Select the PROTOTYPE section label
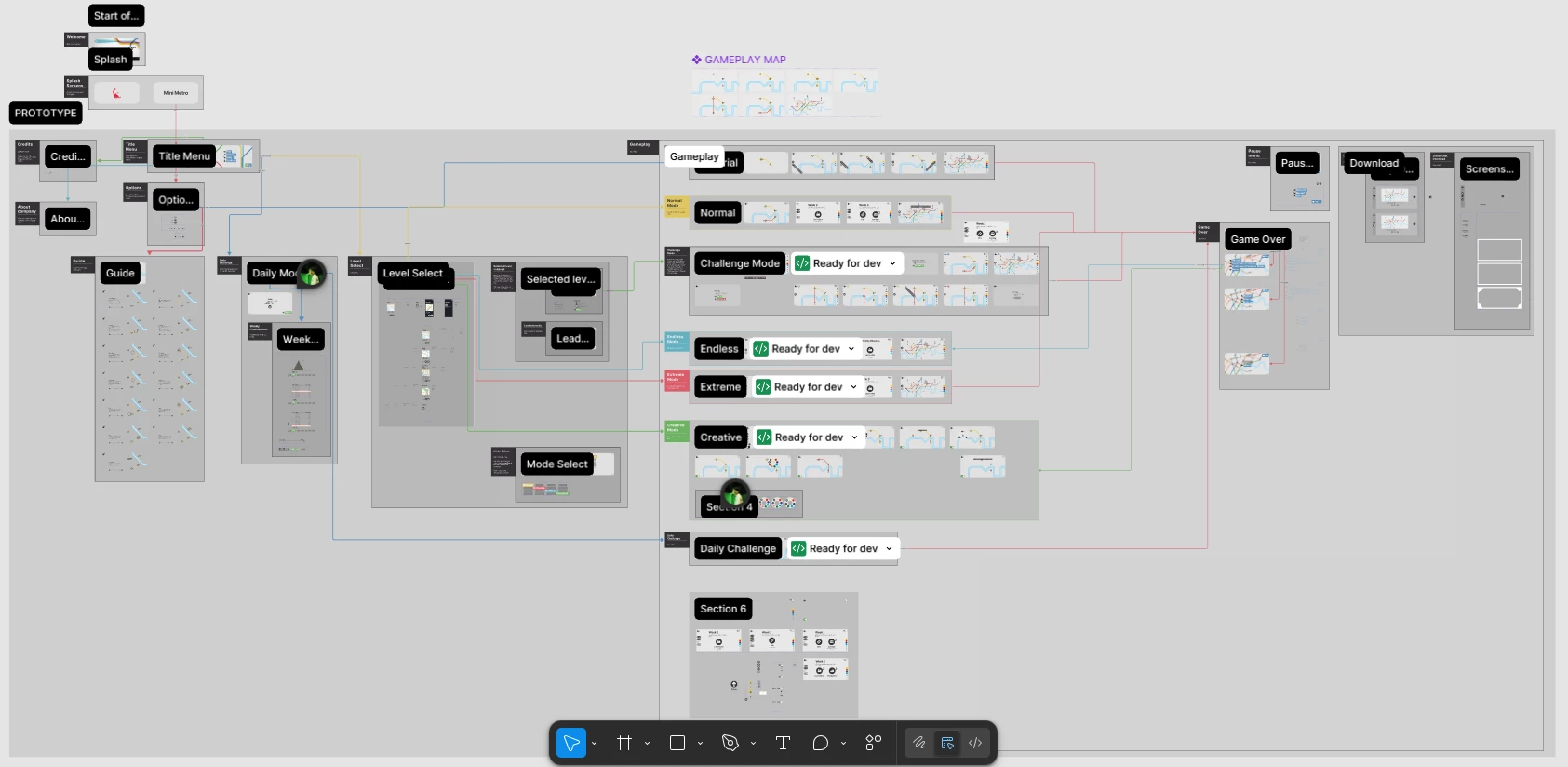This screenshot has height=767, width=1568. coord(46,113)
